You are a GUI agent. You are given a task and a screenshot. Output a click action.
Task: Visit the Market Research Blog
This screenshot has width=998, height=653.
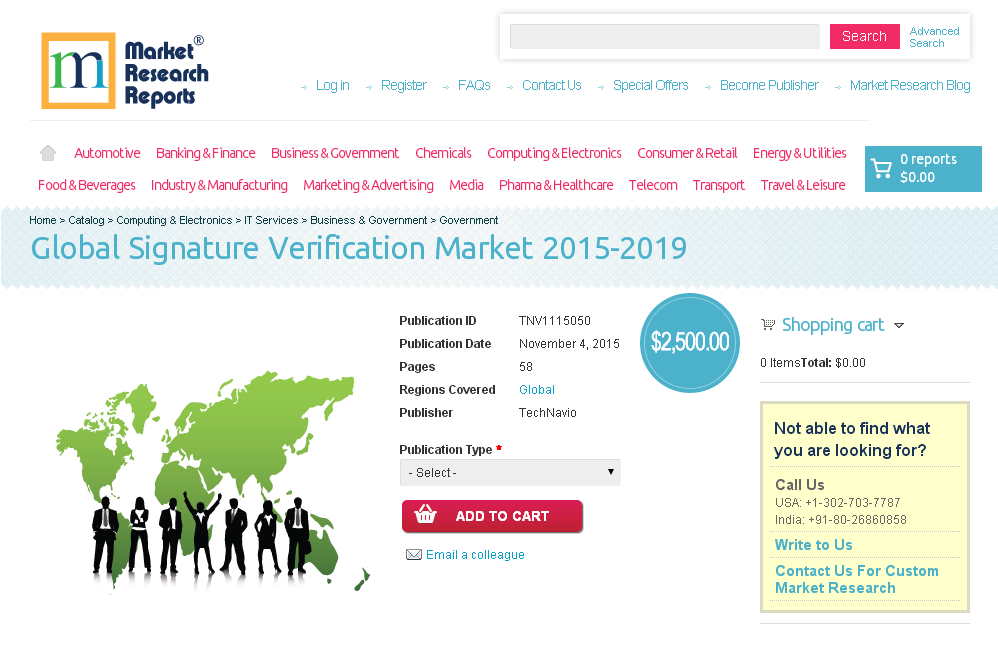point(910,85)
